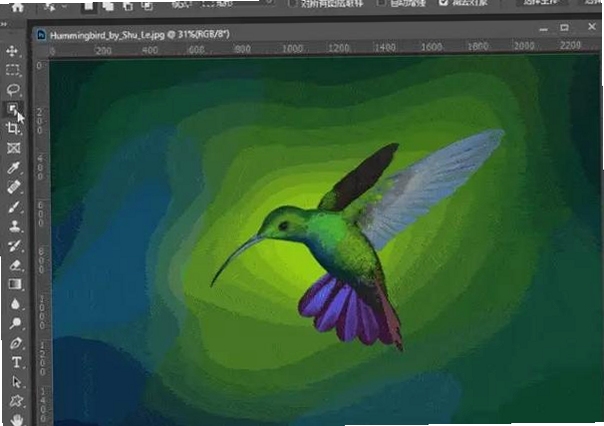Screen dimensions: 604x426
Task: Select the Horizontal Type tool
Action: (16, 362)
